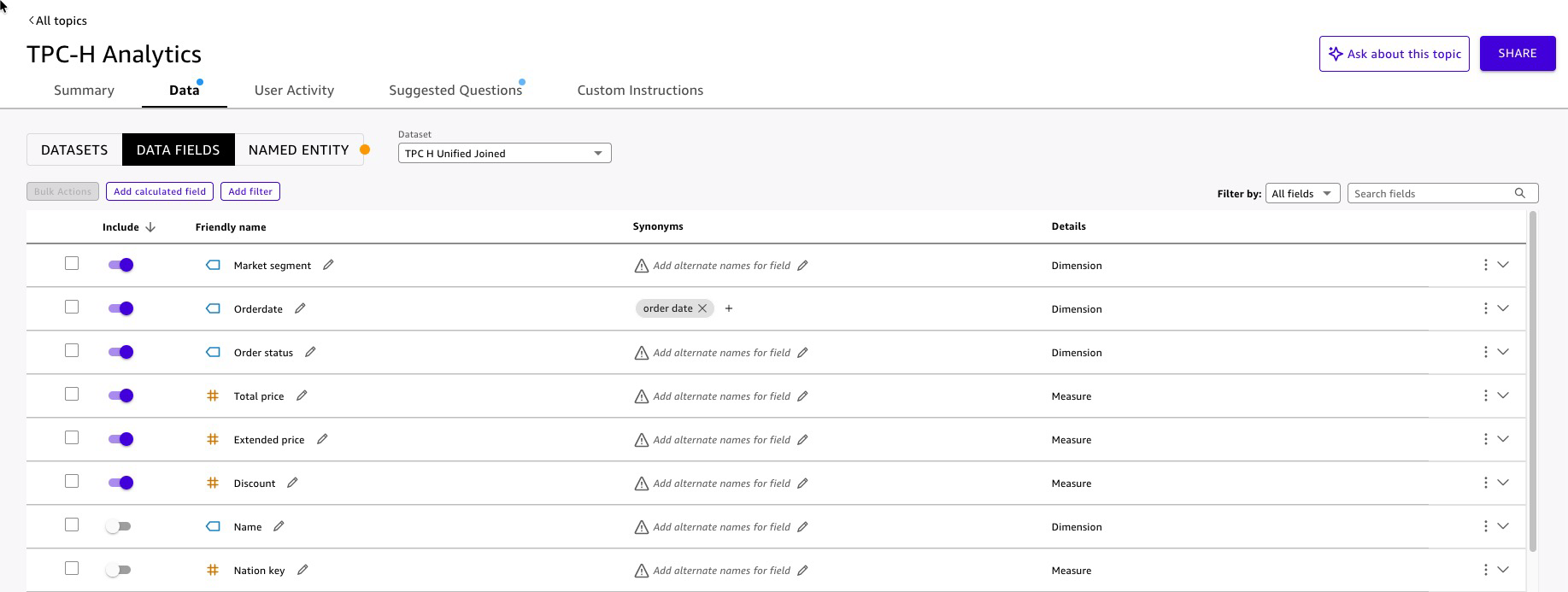This screenshot has height=592, width=1568.
Task: Enable the Name field include toggle
Action: tap(119, 526)
